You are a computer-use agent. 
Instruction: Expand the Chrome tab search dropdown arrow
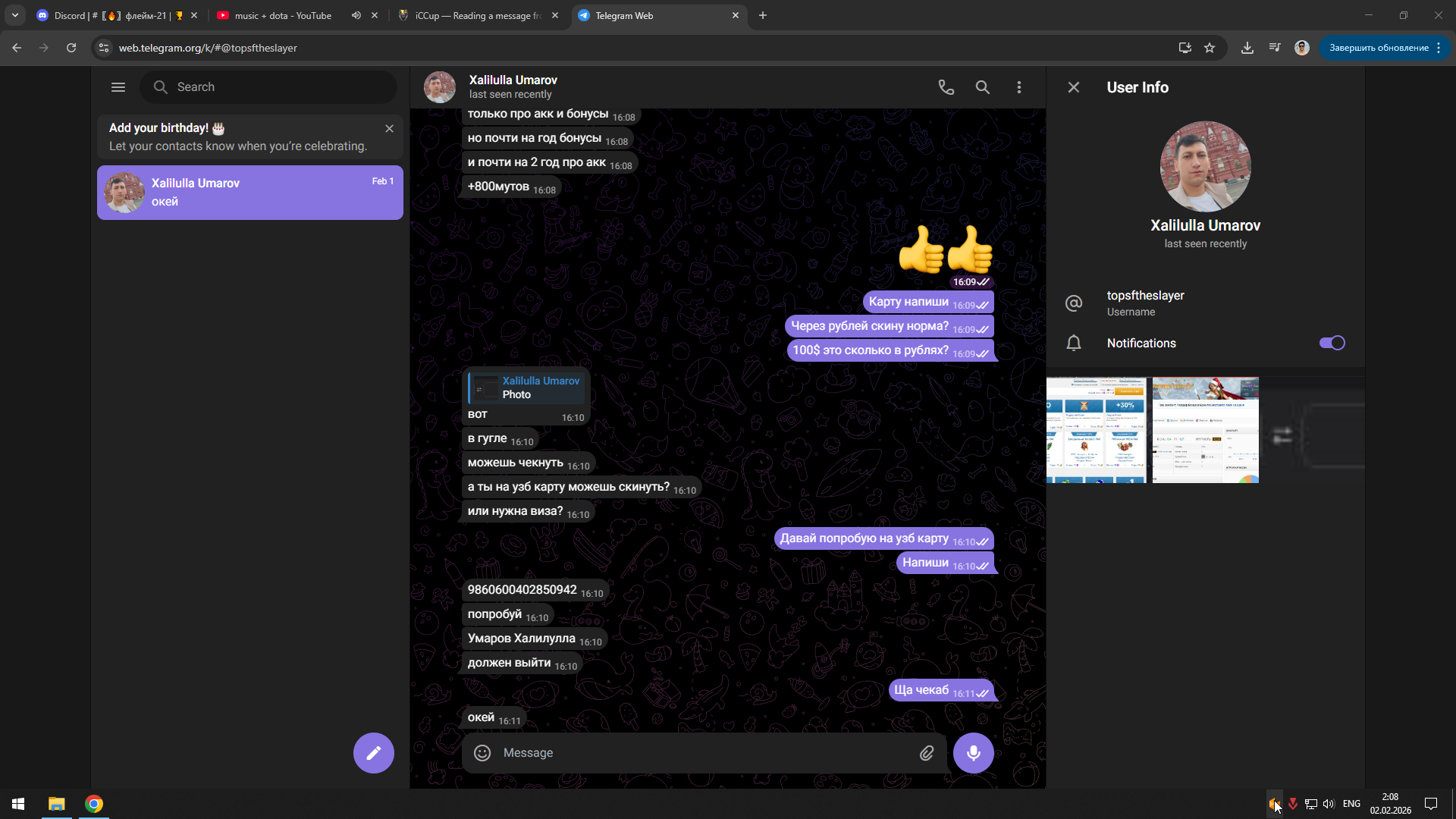tap(14, 15)
